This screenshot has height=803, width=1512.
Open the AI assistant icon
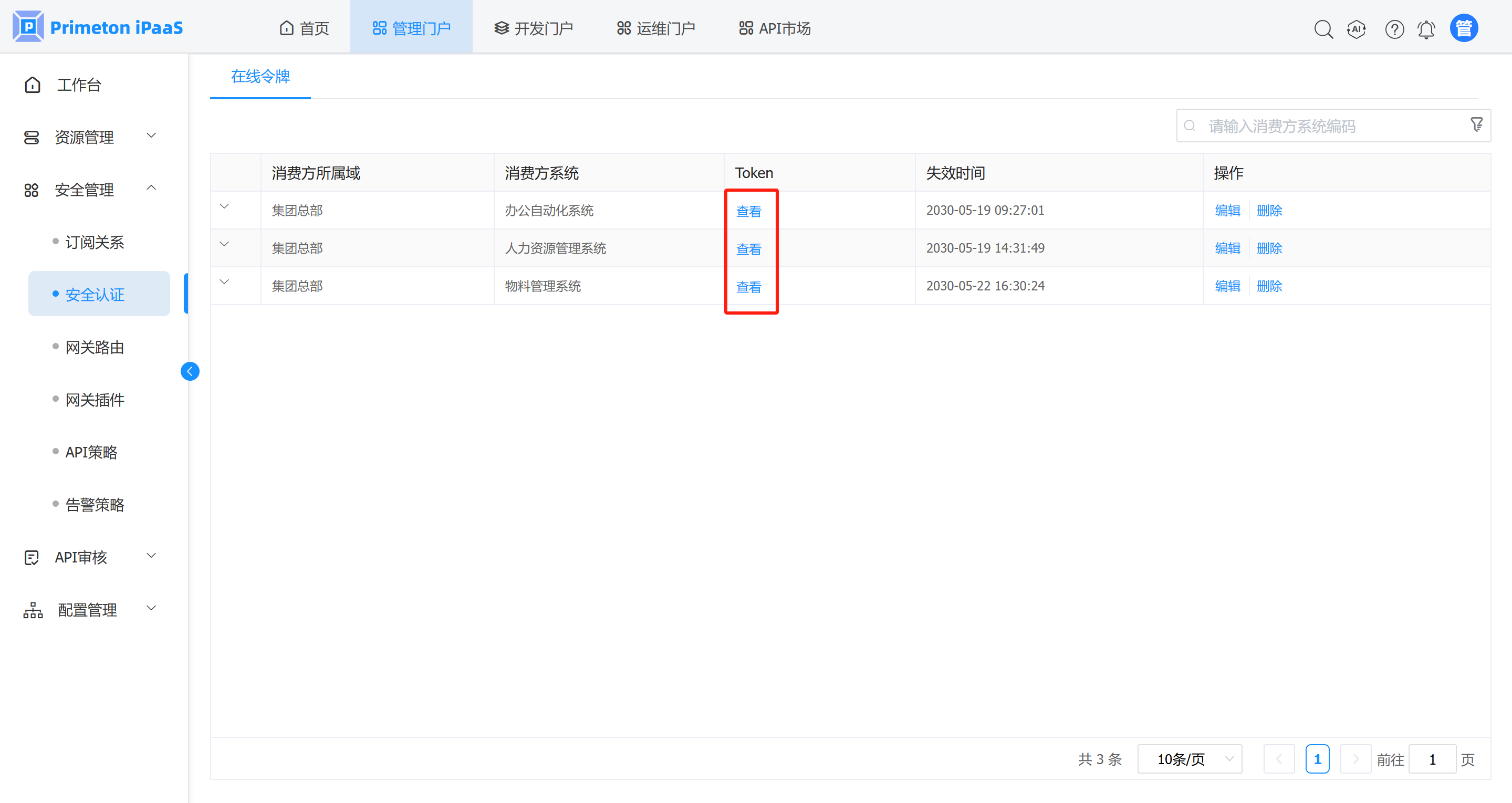(x=1357, y=29)
